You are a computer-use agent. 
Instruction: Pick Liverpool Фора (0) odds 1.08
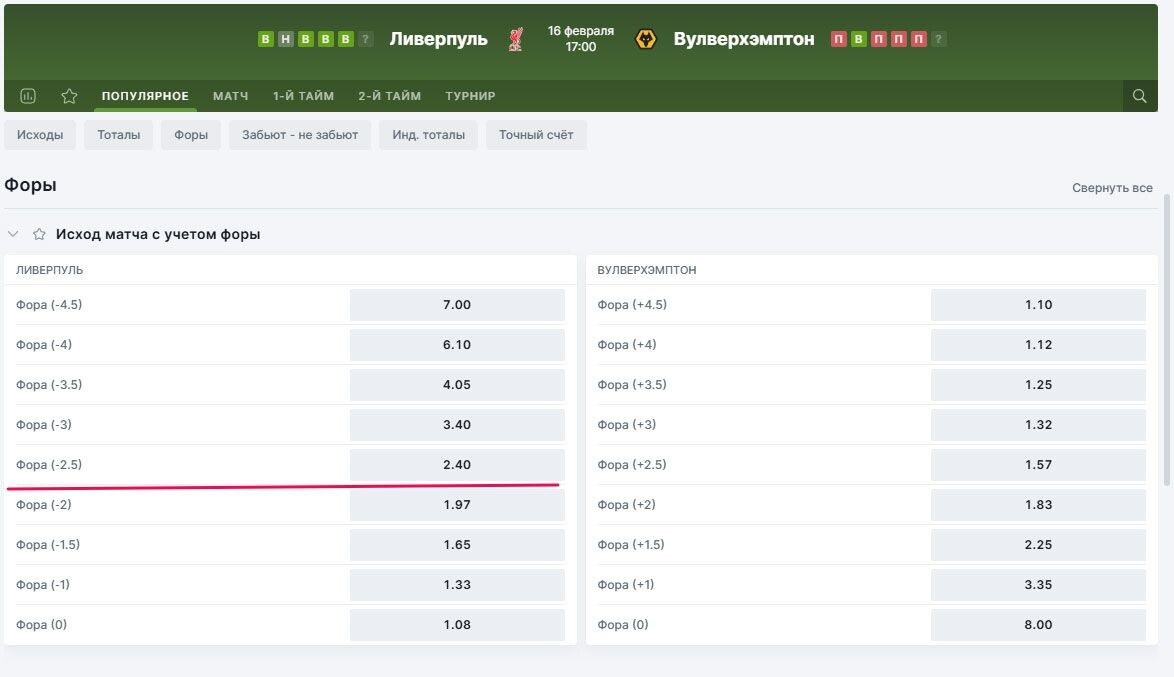[x=457, y=625]
